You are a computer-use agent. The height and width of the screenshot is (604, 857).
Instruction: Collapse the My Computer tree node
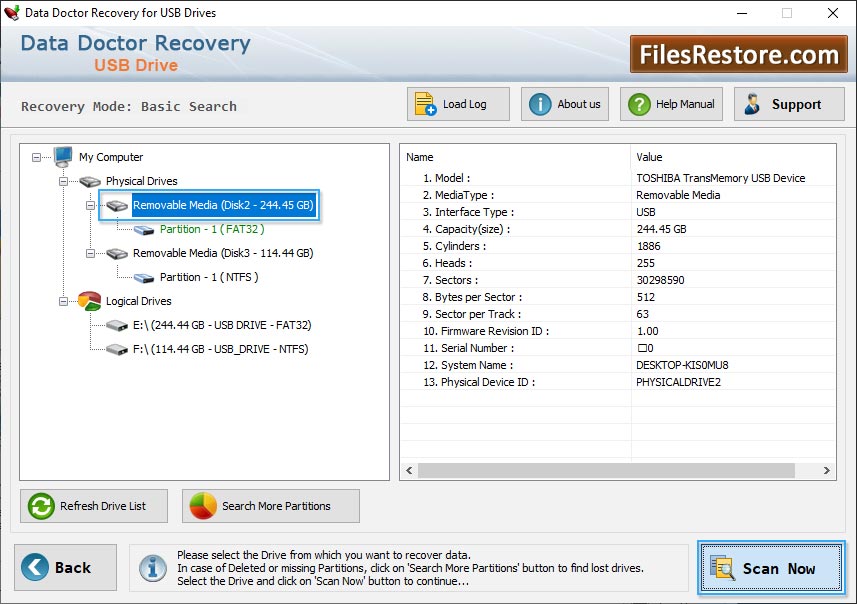[37, 157]
